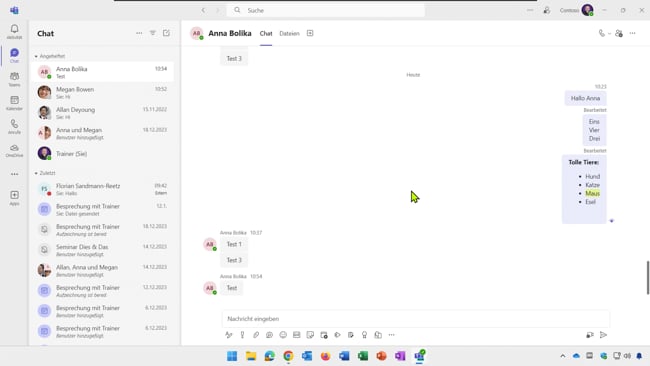Click the Hallo Anna message bubble

[x=585, y=98]
